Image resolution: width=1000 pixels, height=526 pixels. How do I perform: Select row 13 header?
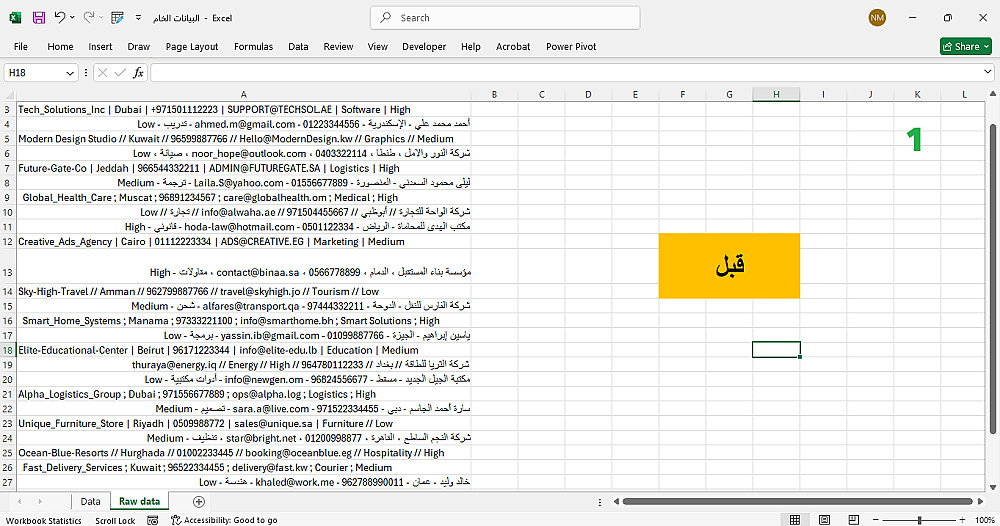coord(8,265)
